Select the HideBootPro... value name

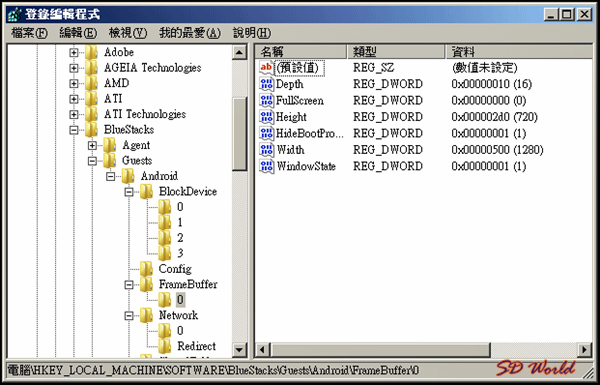coord(310,133)
